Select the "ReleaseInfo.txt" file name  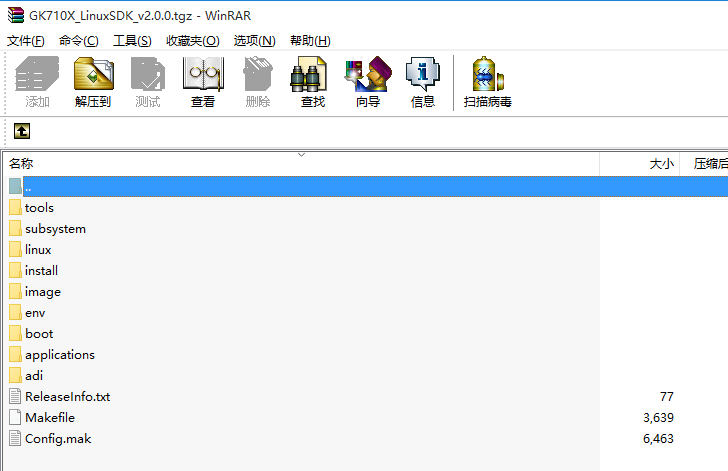pyautogui.click(x=68, y=397)
